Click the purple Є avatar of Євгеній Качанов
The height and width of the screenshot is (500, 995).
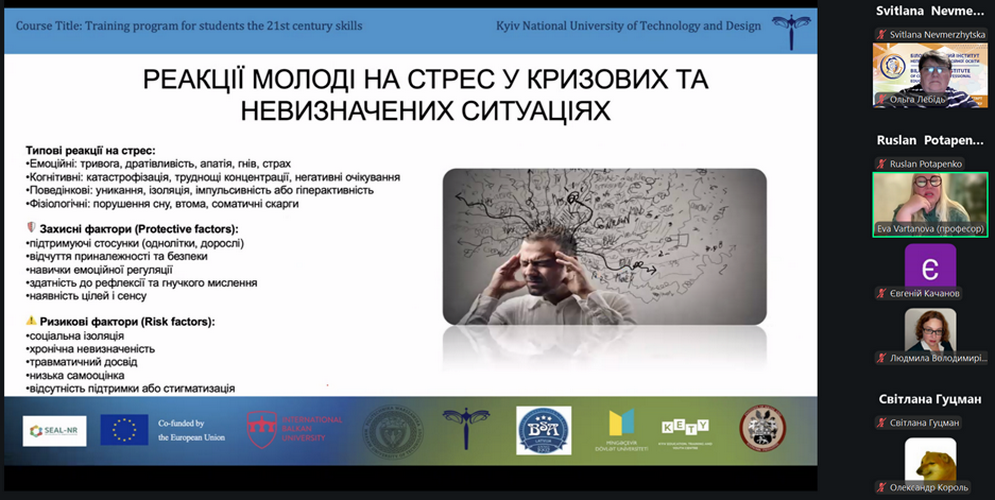pos(930,265)
